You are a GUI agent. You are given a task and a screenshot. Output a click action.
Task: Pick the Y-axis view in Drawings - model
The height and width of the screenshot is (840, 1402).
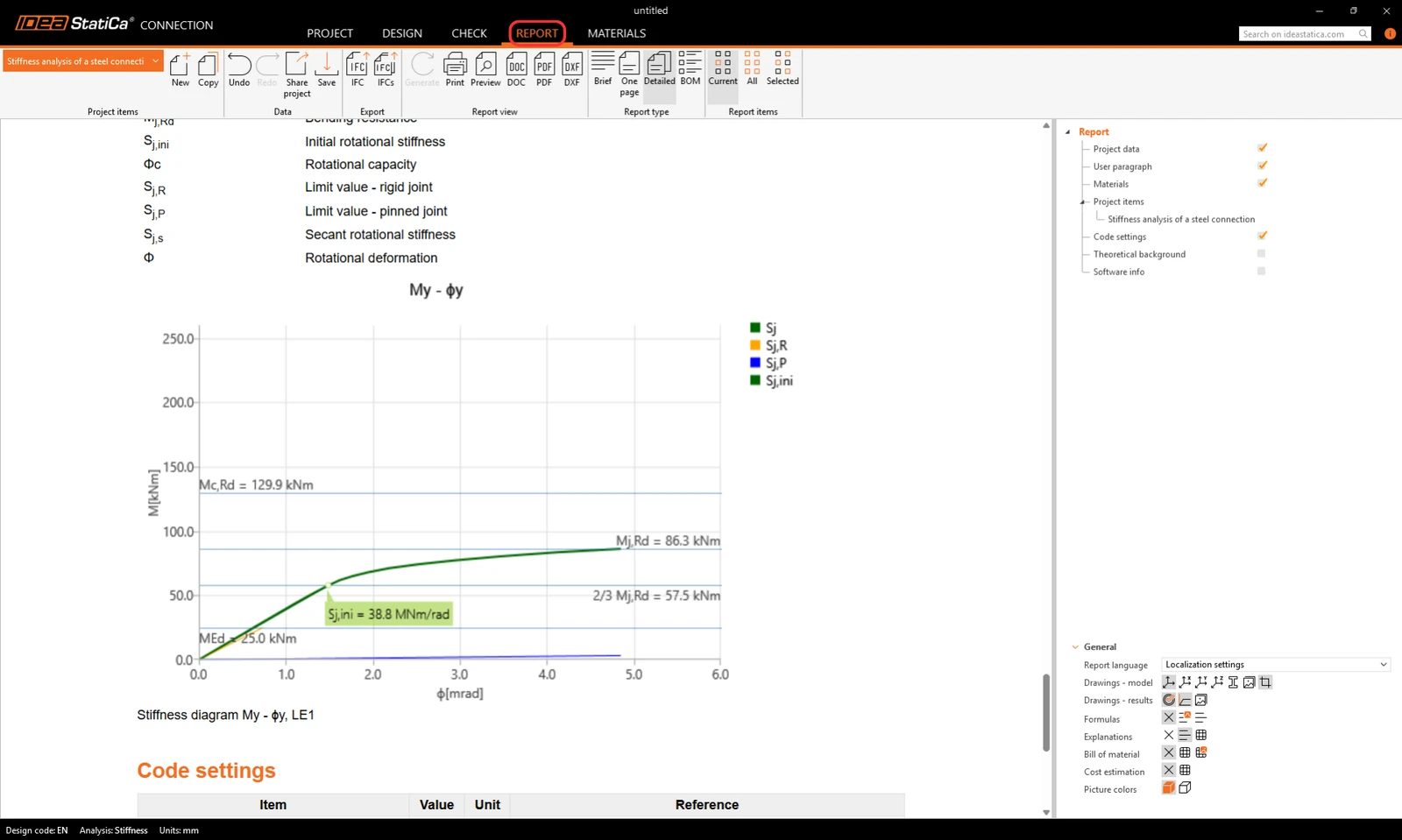1201,682
